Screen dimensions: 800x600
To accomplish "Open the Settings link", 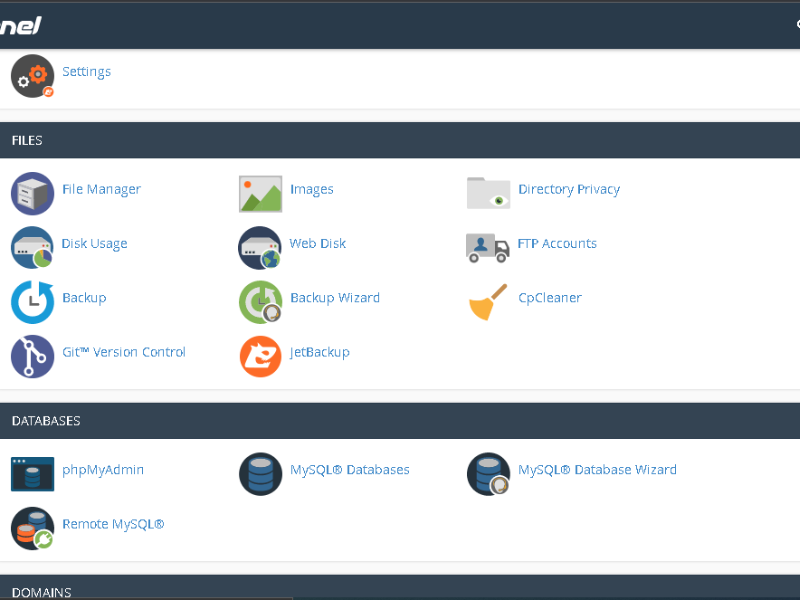I will tap(86, 72).
